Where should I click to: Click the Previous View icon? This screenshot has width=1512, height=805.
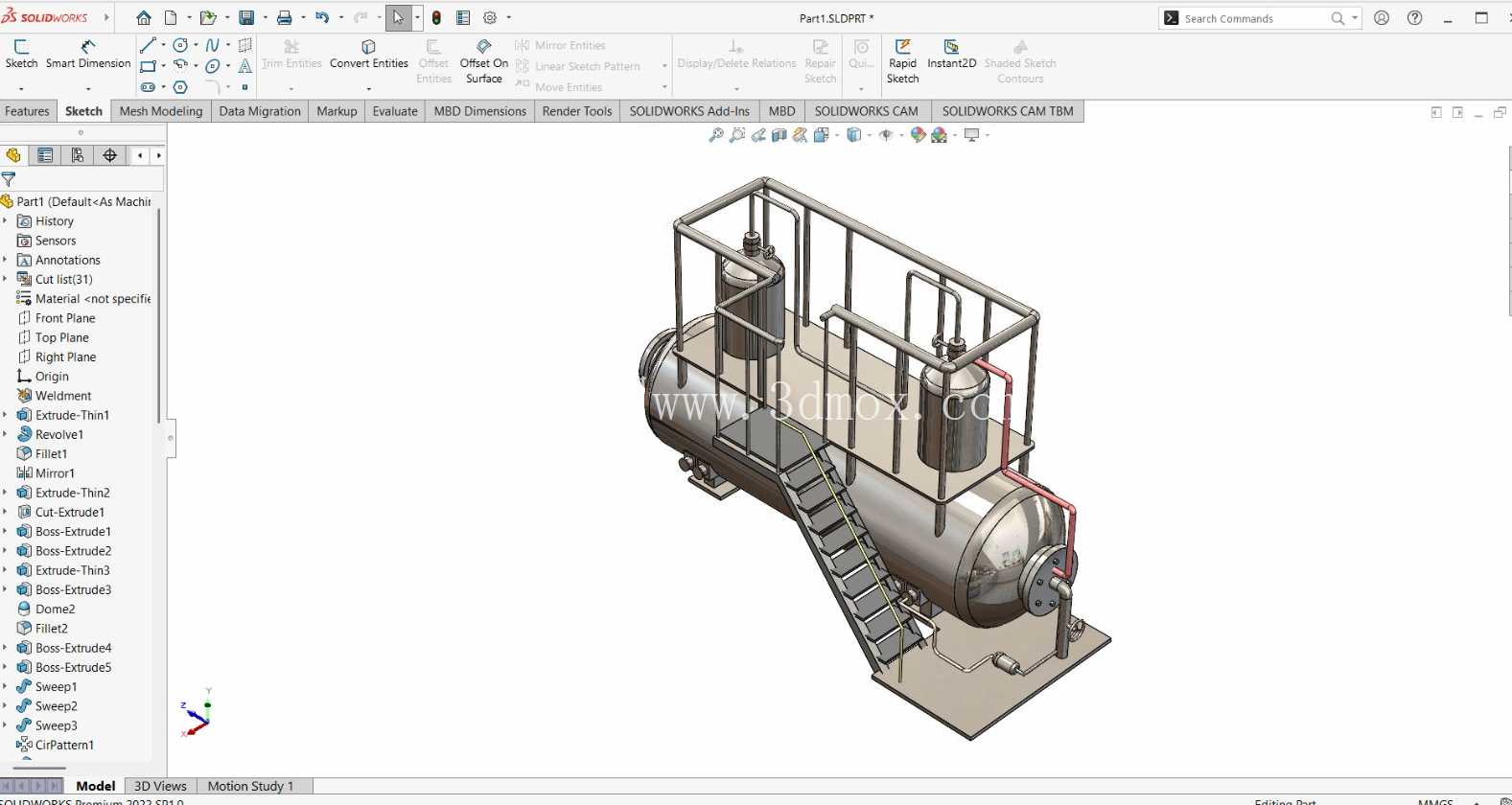coord(758,135)
